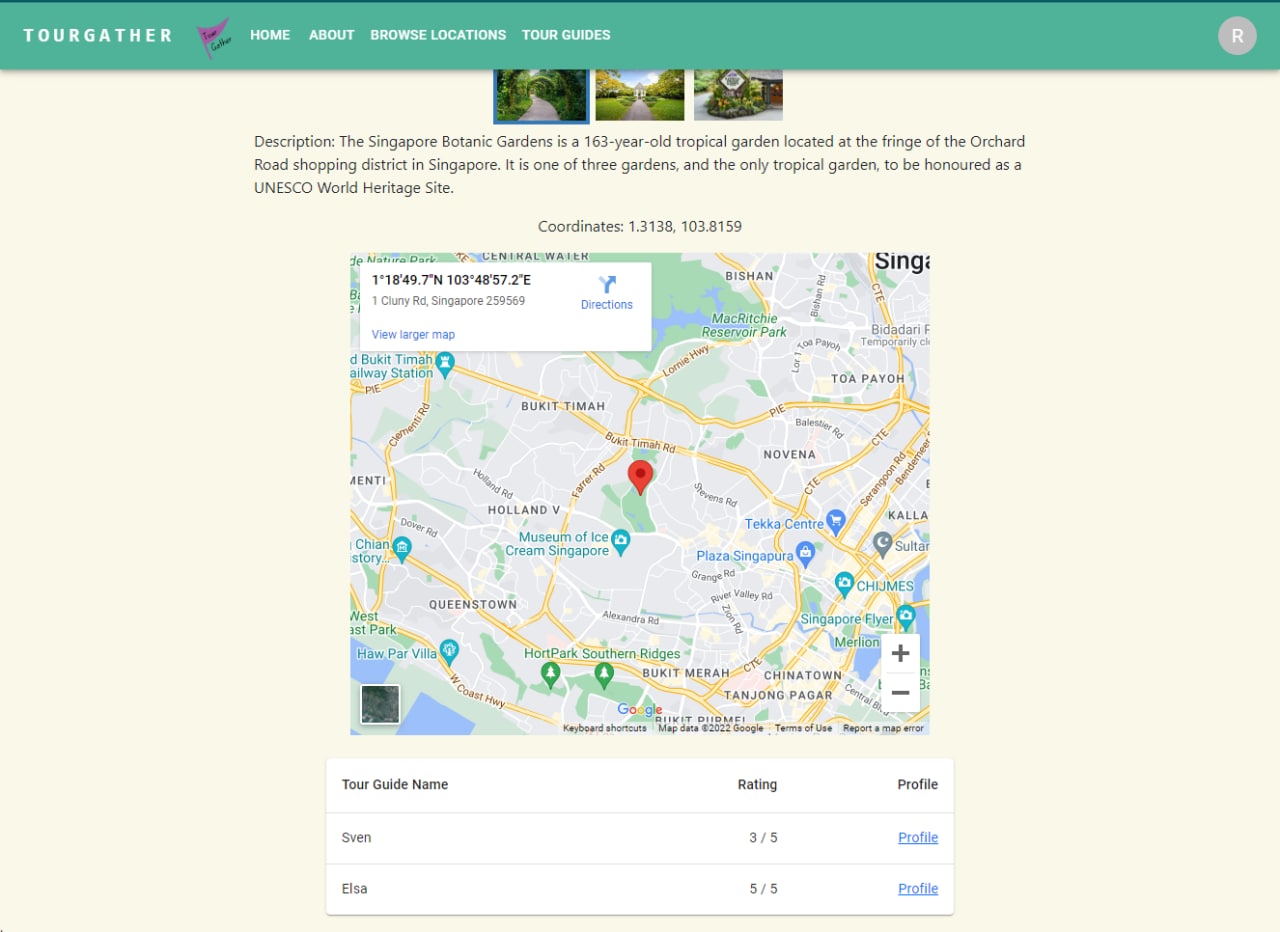Select the green archway garden thumbnail
The image size is (1280, 932).
(541, 95)
